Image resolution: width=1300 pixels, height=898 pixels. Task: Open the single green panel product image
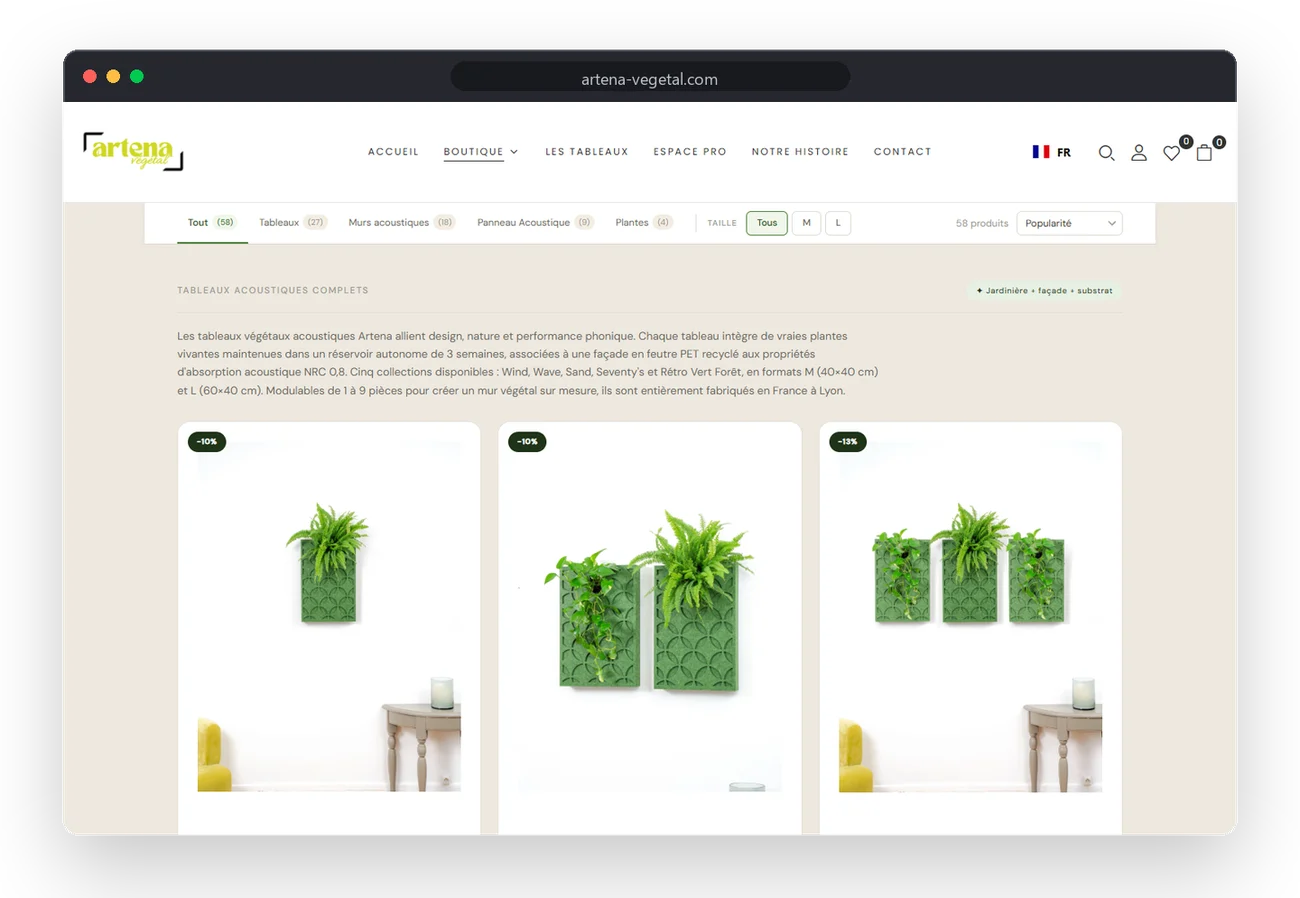coord(329,615)
